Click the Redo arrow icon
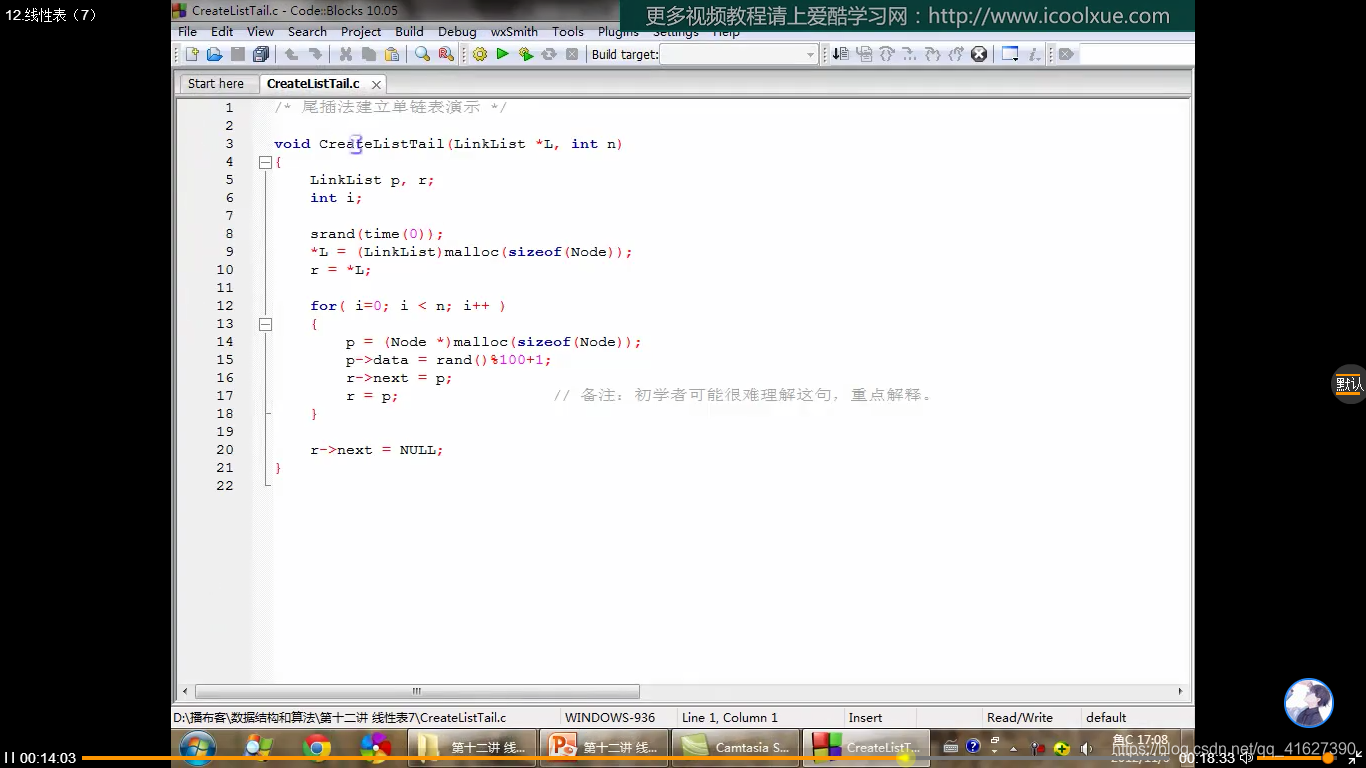The image size is (1366, 768). point(315,54)
